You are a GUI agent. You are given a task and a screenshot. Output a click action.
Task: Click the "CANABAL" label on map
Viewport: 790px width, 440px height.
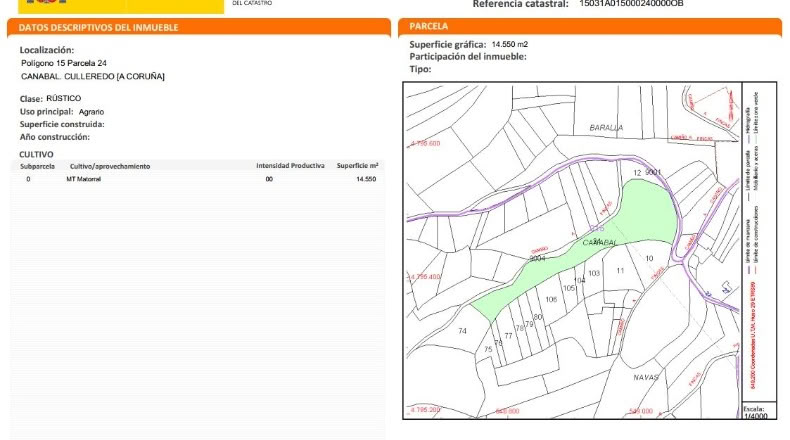click(600, 243)
